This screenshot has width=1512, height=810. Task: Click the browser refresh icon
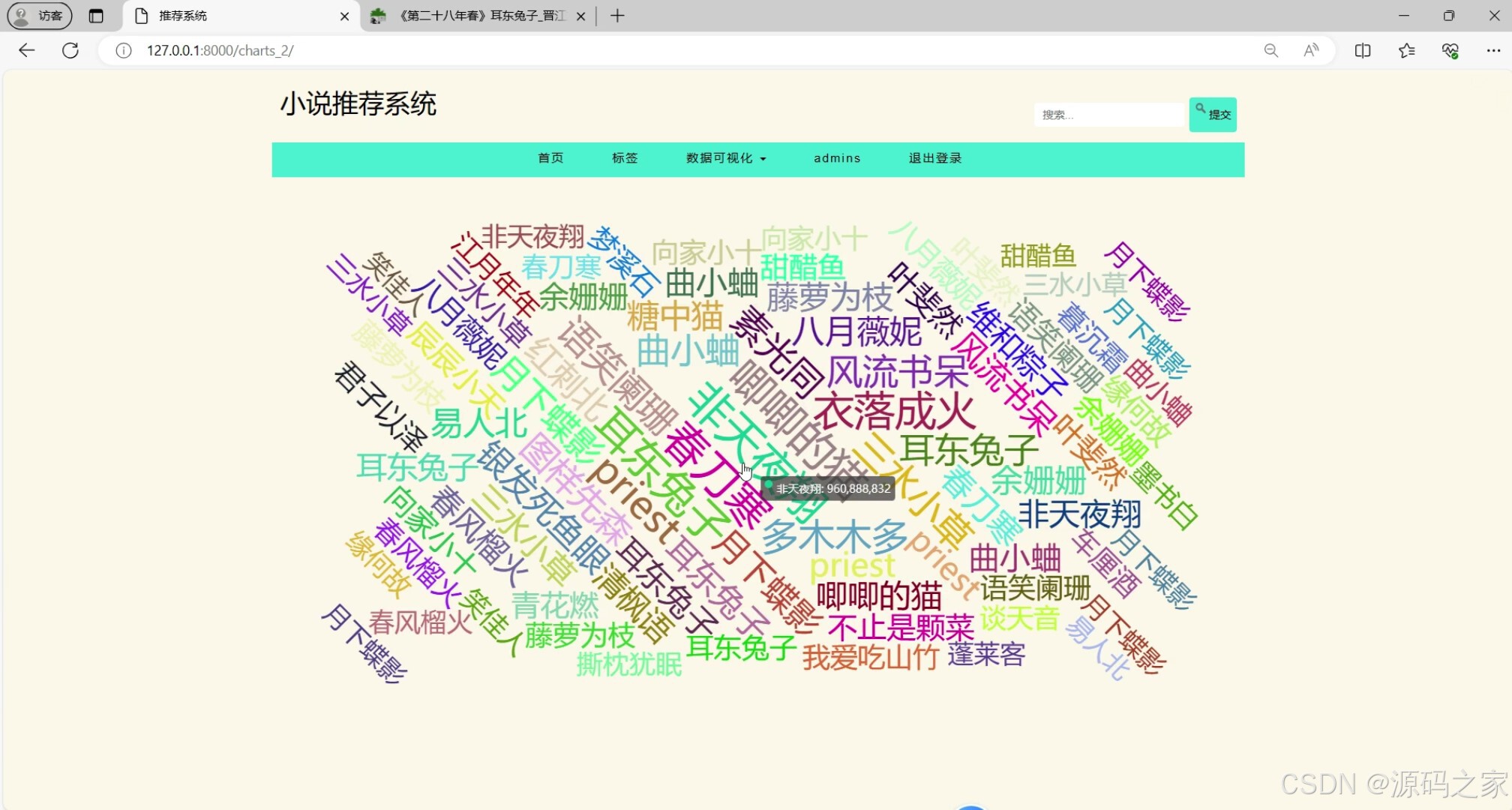[x=70, y=50]
